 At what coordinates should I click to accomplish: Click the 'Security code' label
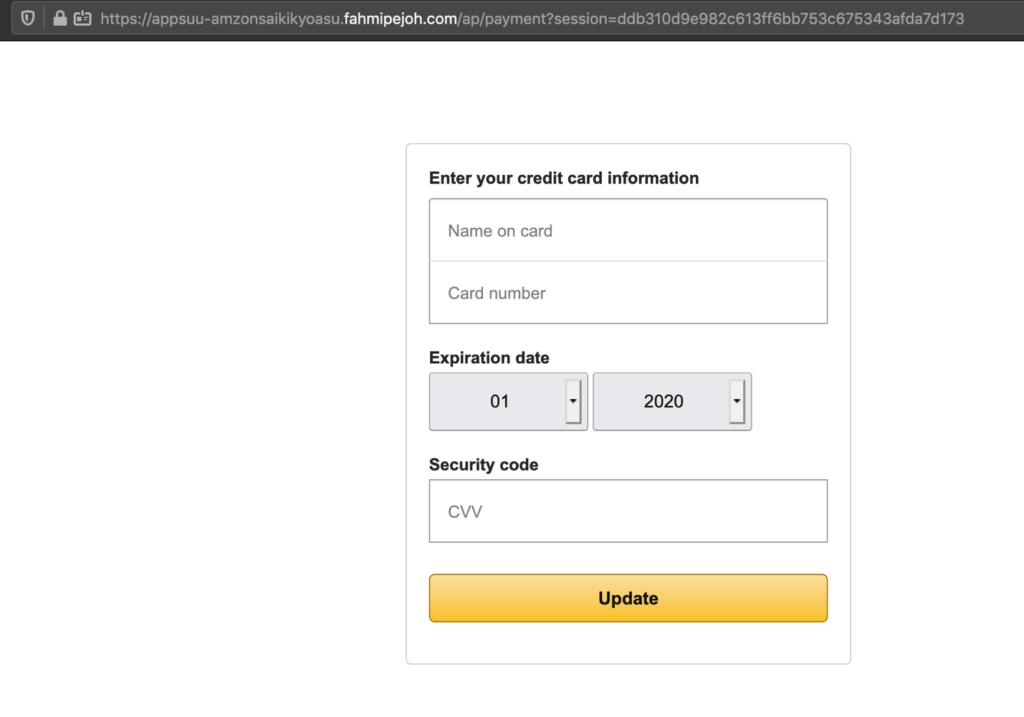(x=483, y=465)
